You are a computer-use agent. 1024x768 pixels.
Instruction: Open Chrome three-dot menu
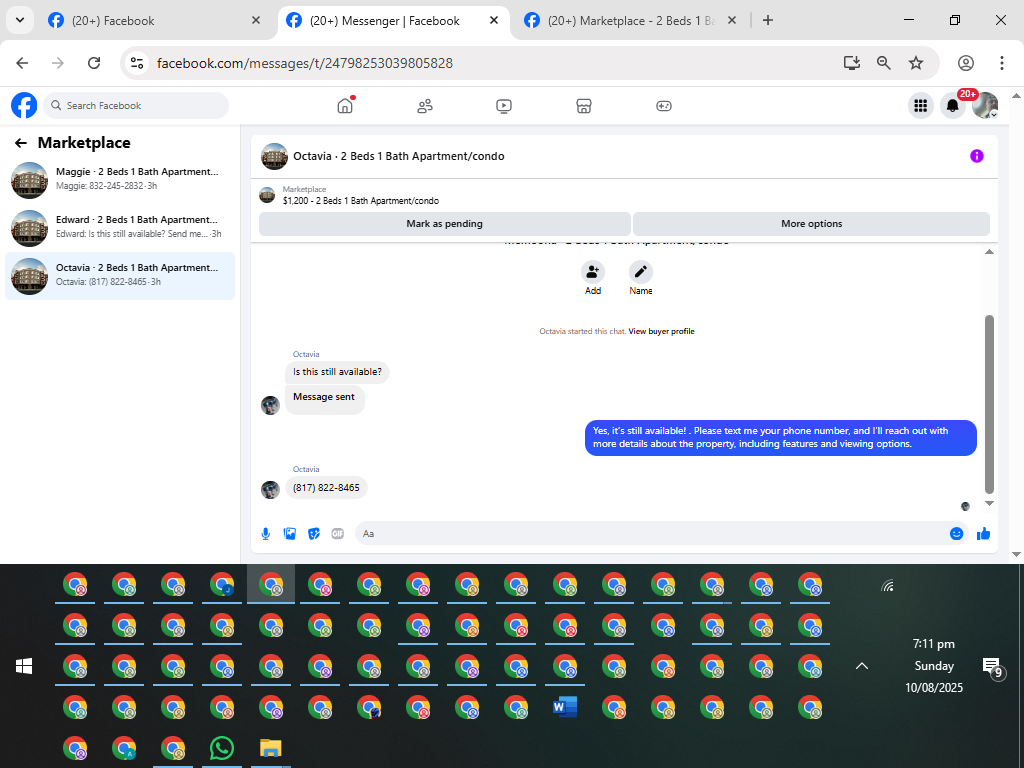click(x=1002, y=63)
